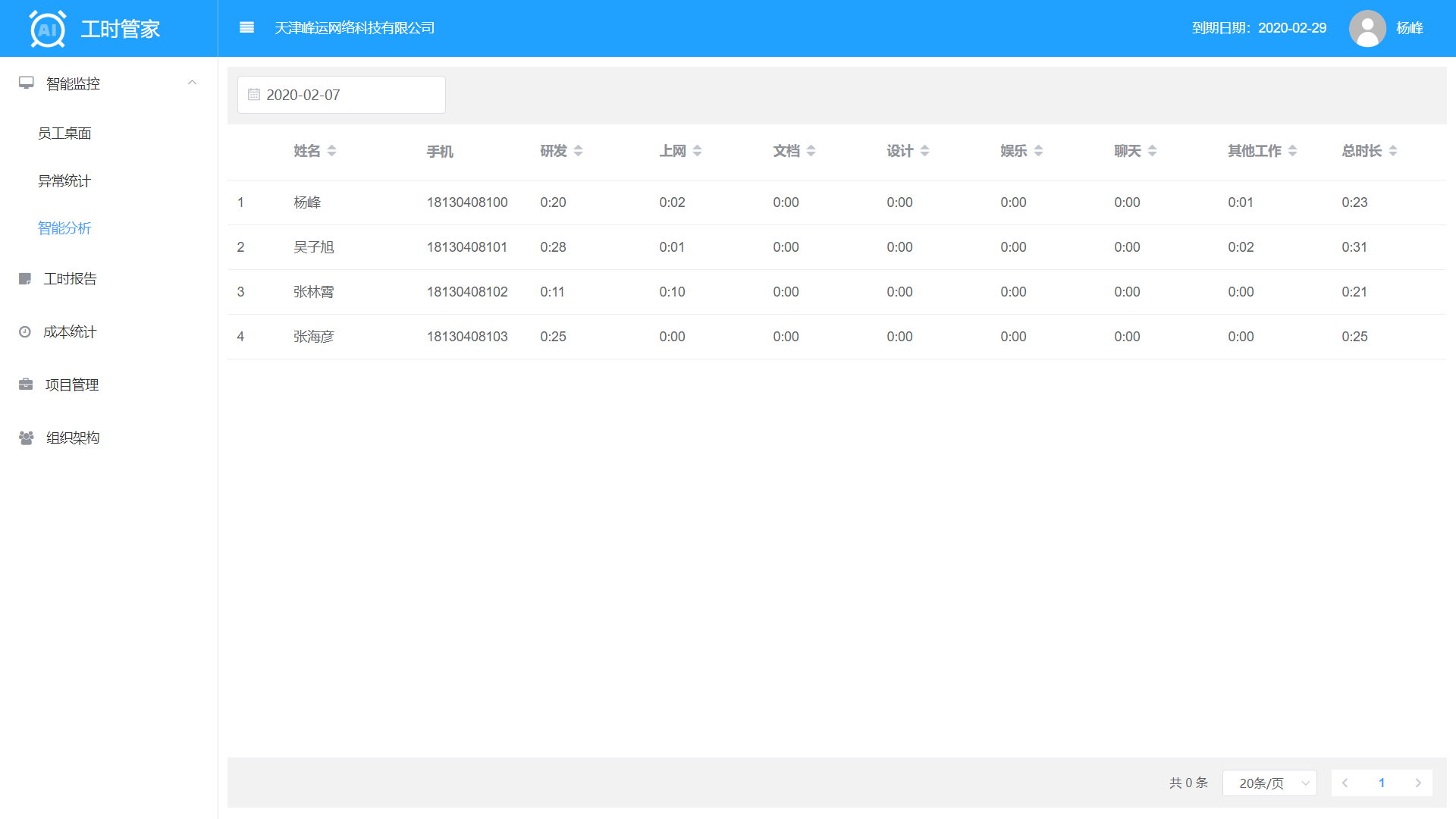
Task: Click the user avatar icon
Action: [x=1367, y=28]
